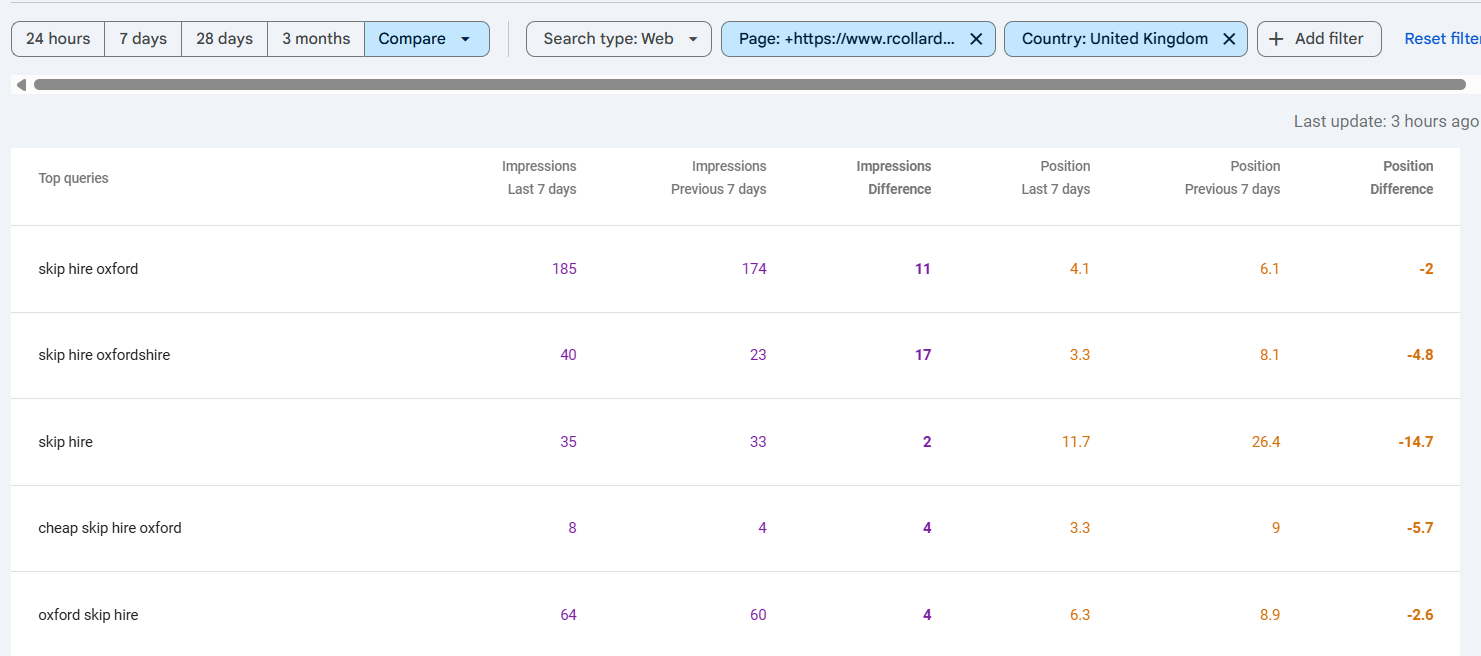1481x656 pixels.
Task: Open the "cheap skip hire oxford" query
Action: pos(110,528)
